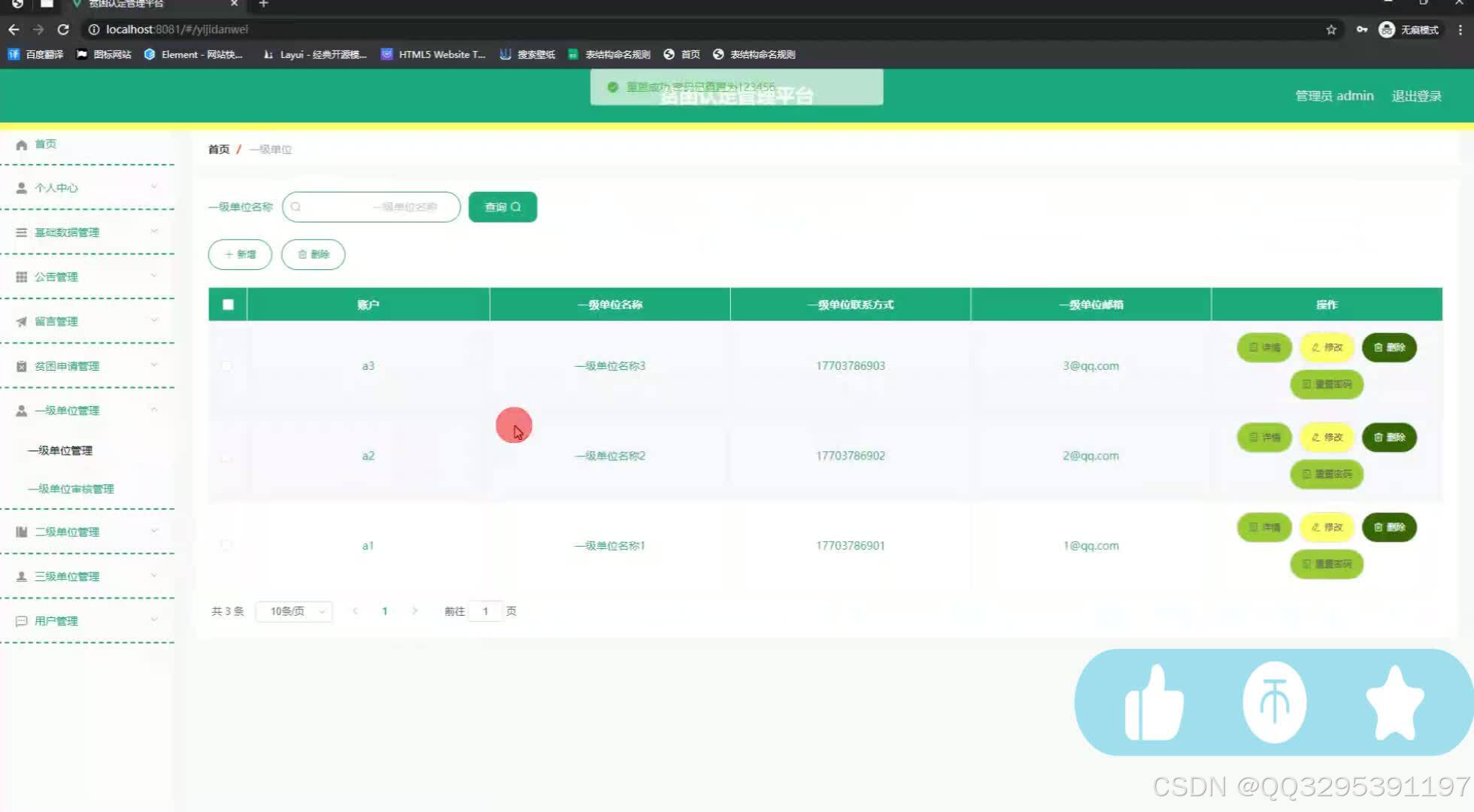Click the 贫困申请管理 clipboard icon
The image size is (1474, 812).
(21, 366)
